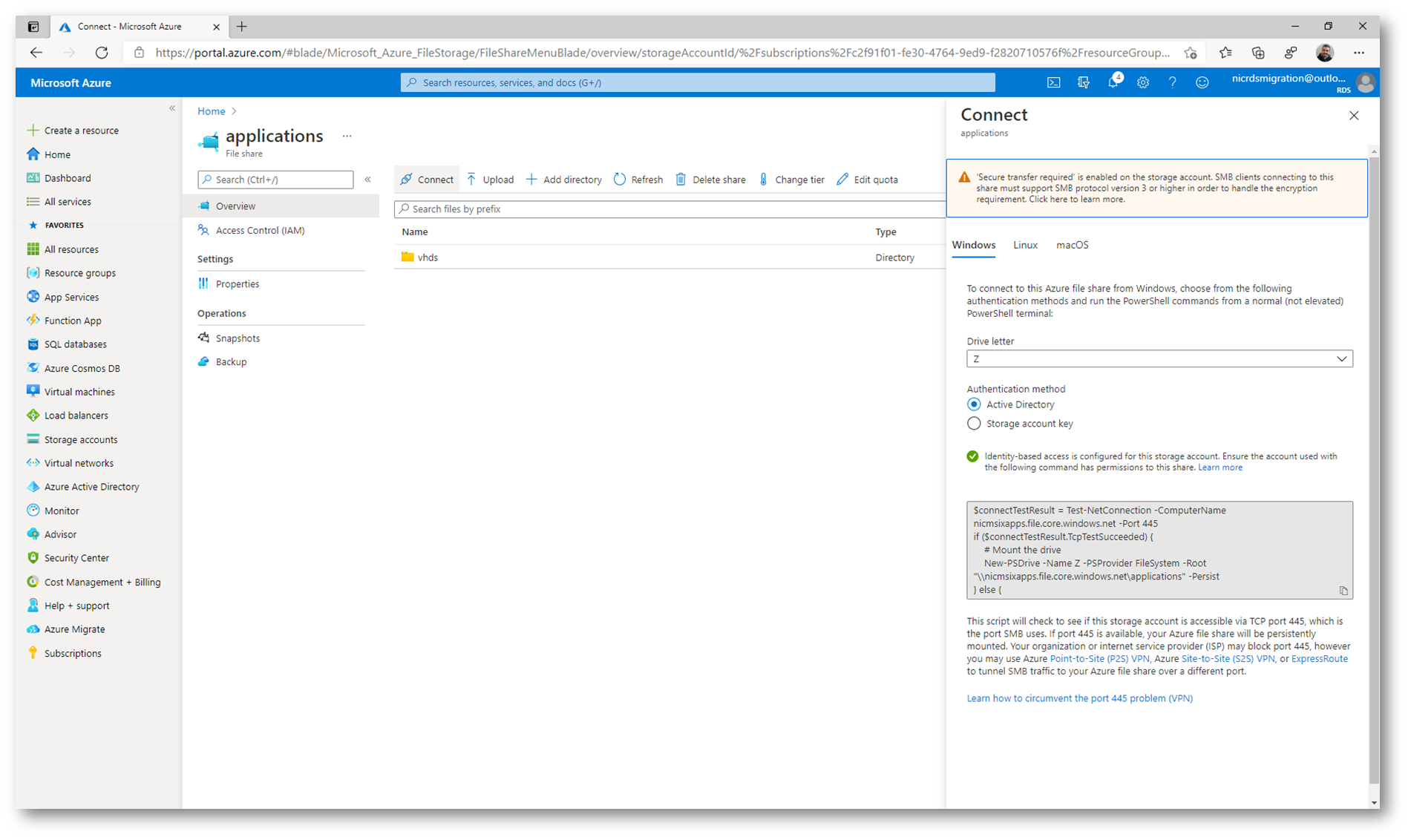Click Add directory in the toolbar
Viewport: 1411px width, 840px height.
tap(564, 180)
